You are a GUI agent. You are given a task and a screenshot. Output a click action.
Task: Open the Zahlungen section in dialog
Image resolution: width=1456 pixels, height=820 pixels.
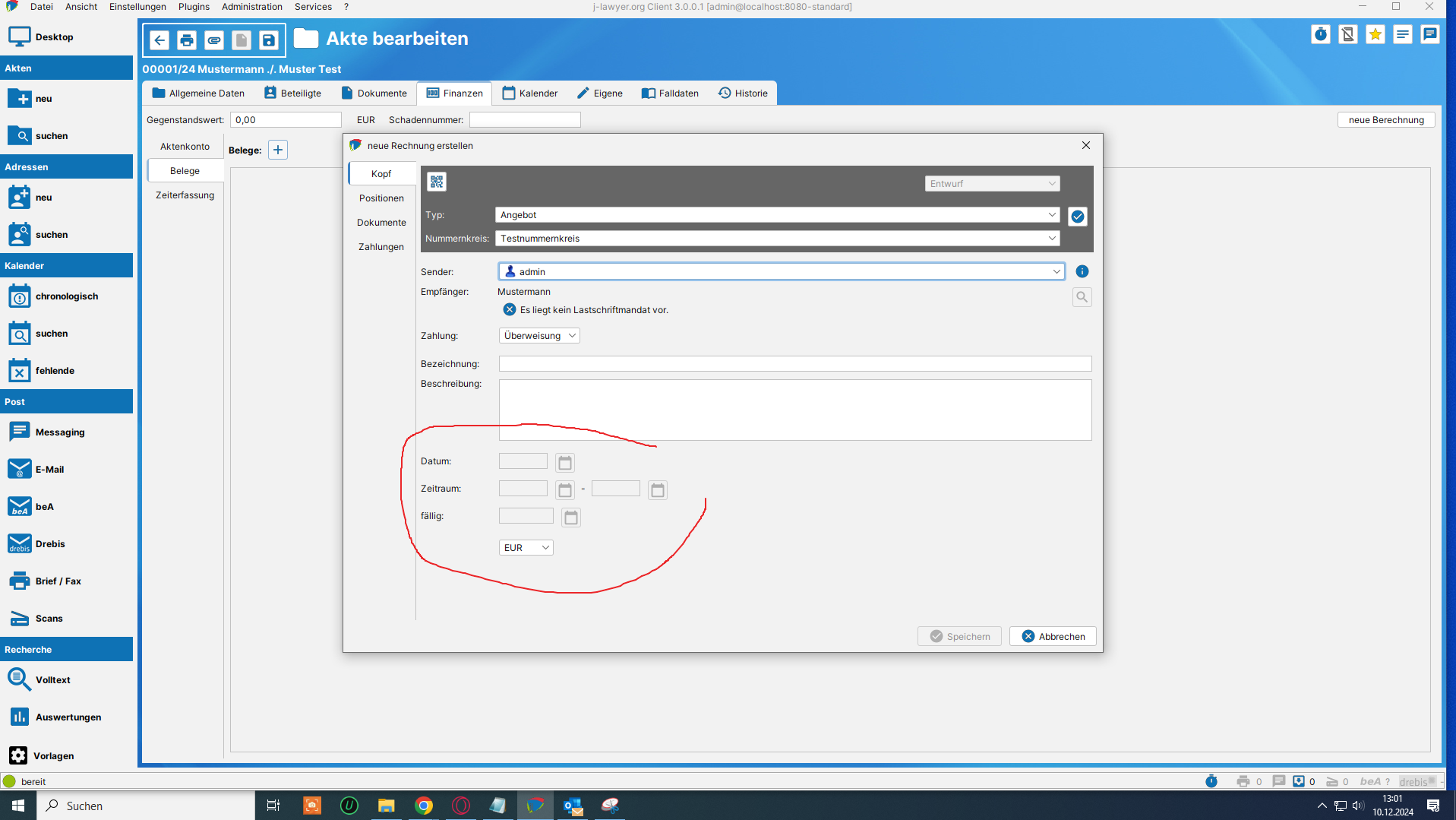(381, 246)
